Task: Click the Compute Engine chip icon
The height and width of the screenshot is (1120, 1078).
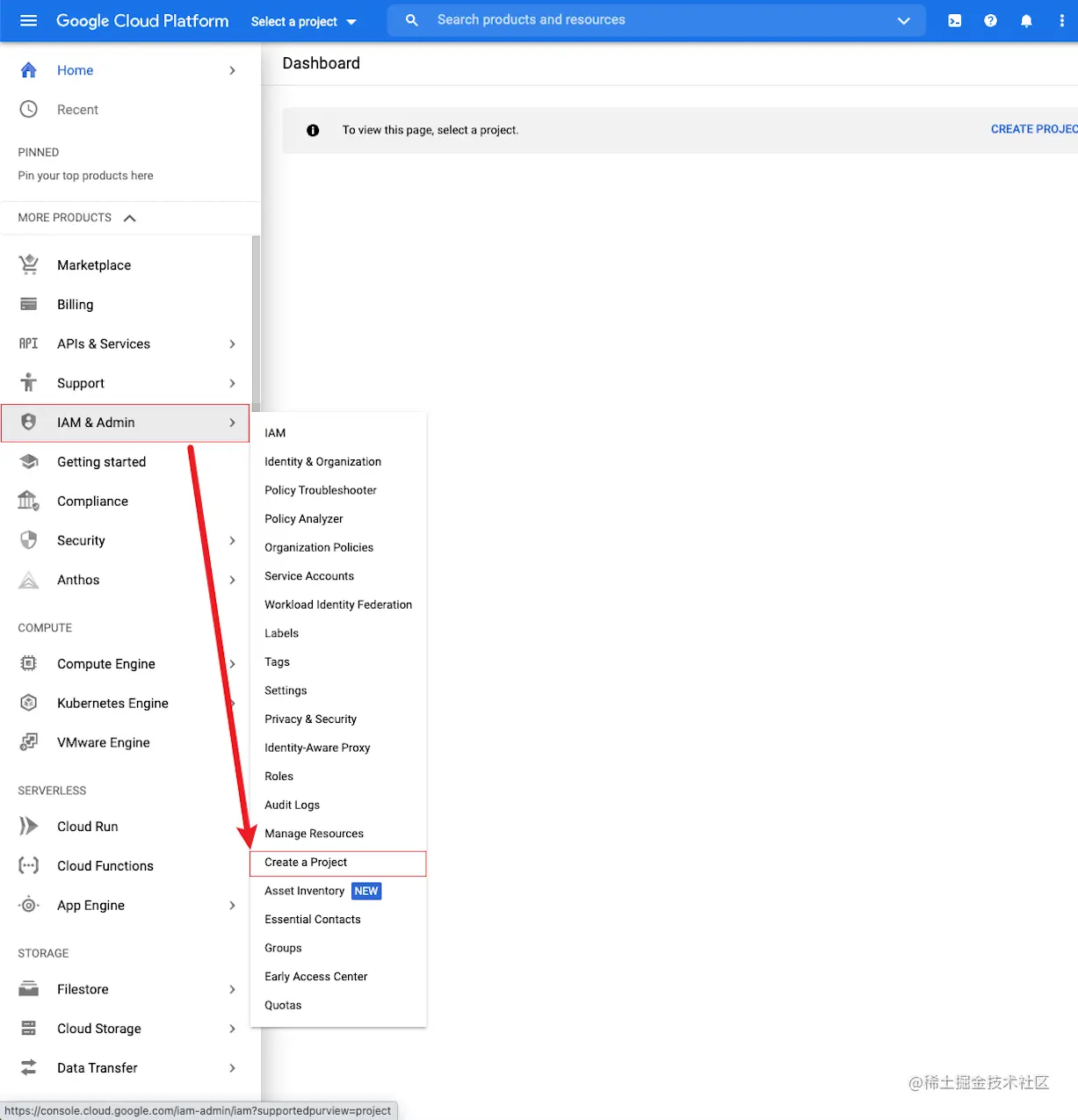Action: pos(29,663)
